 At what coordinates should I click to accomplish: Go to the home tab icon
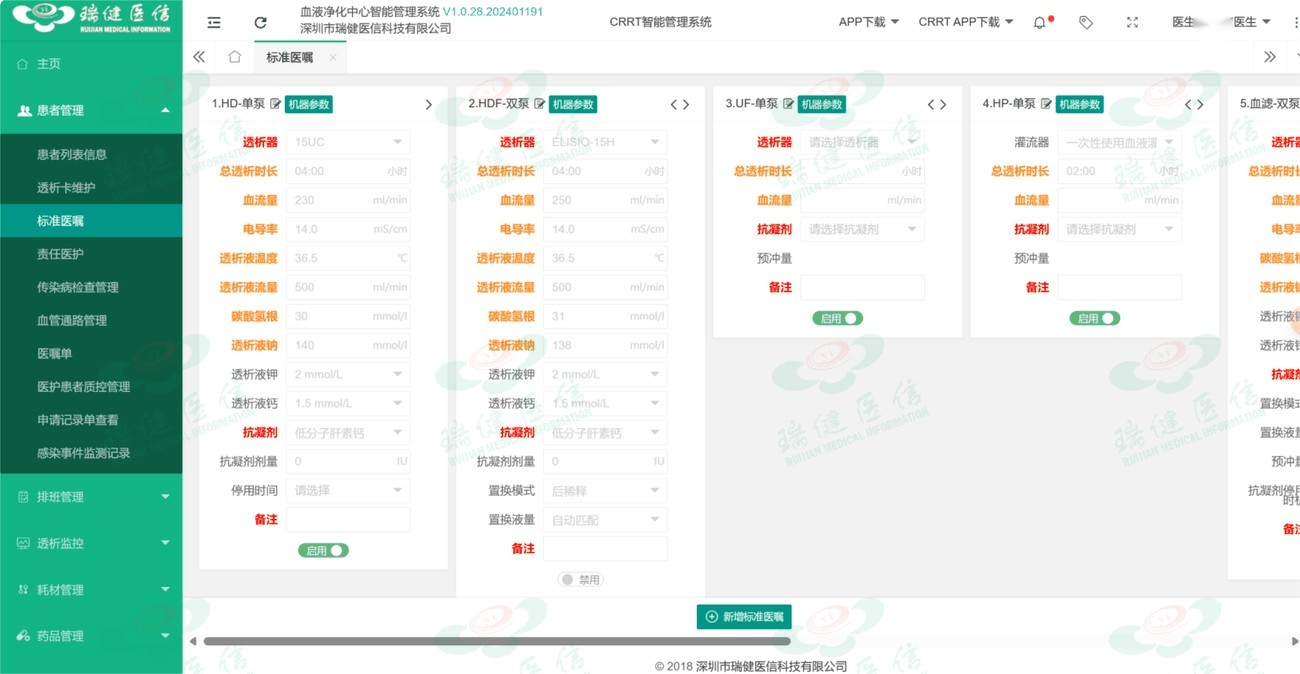234,57
